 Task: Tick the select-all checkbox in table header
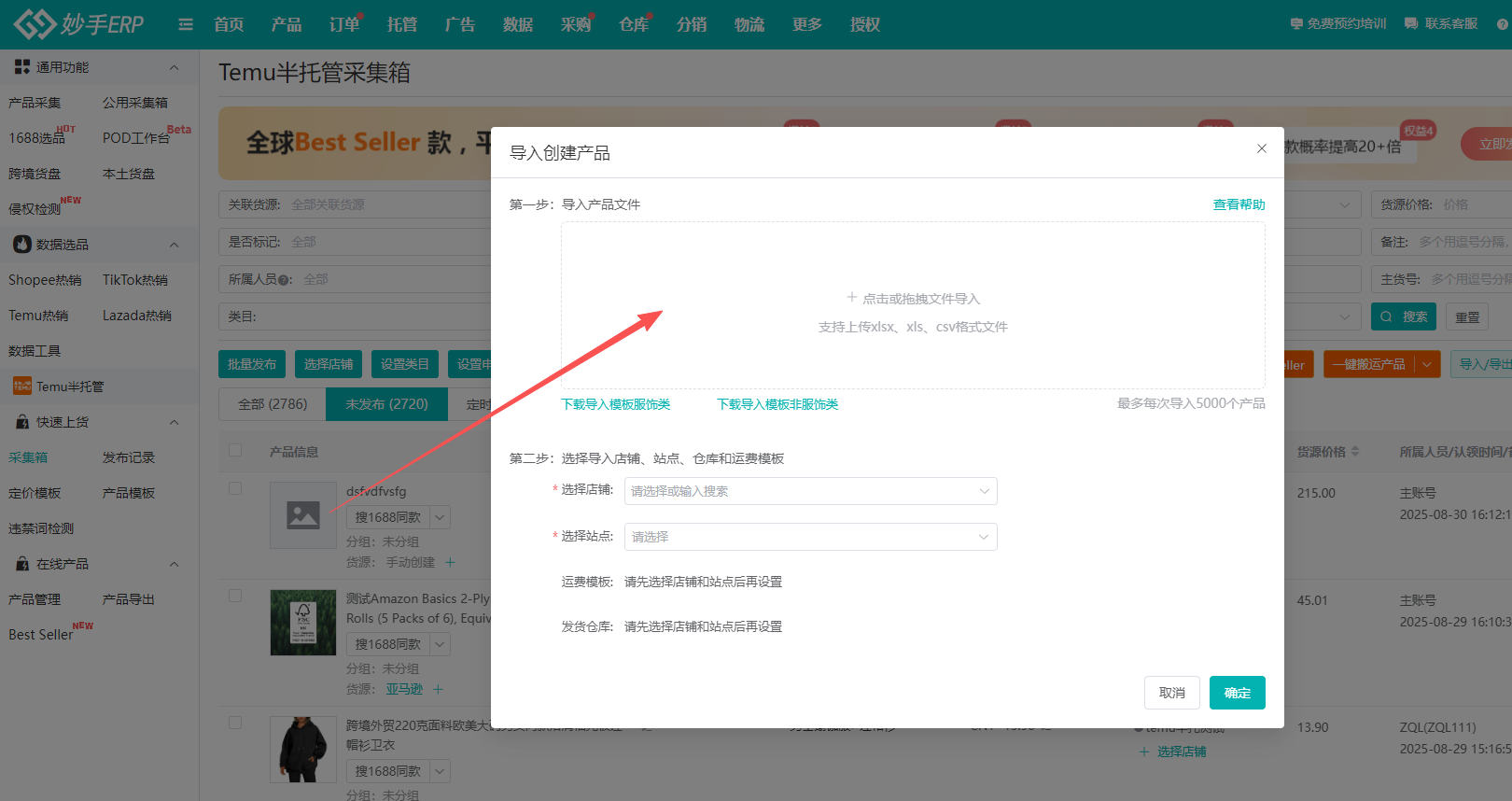point(235,451)
